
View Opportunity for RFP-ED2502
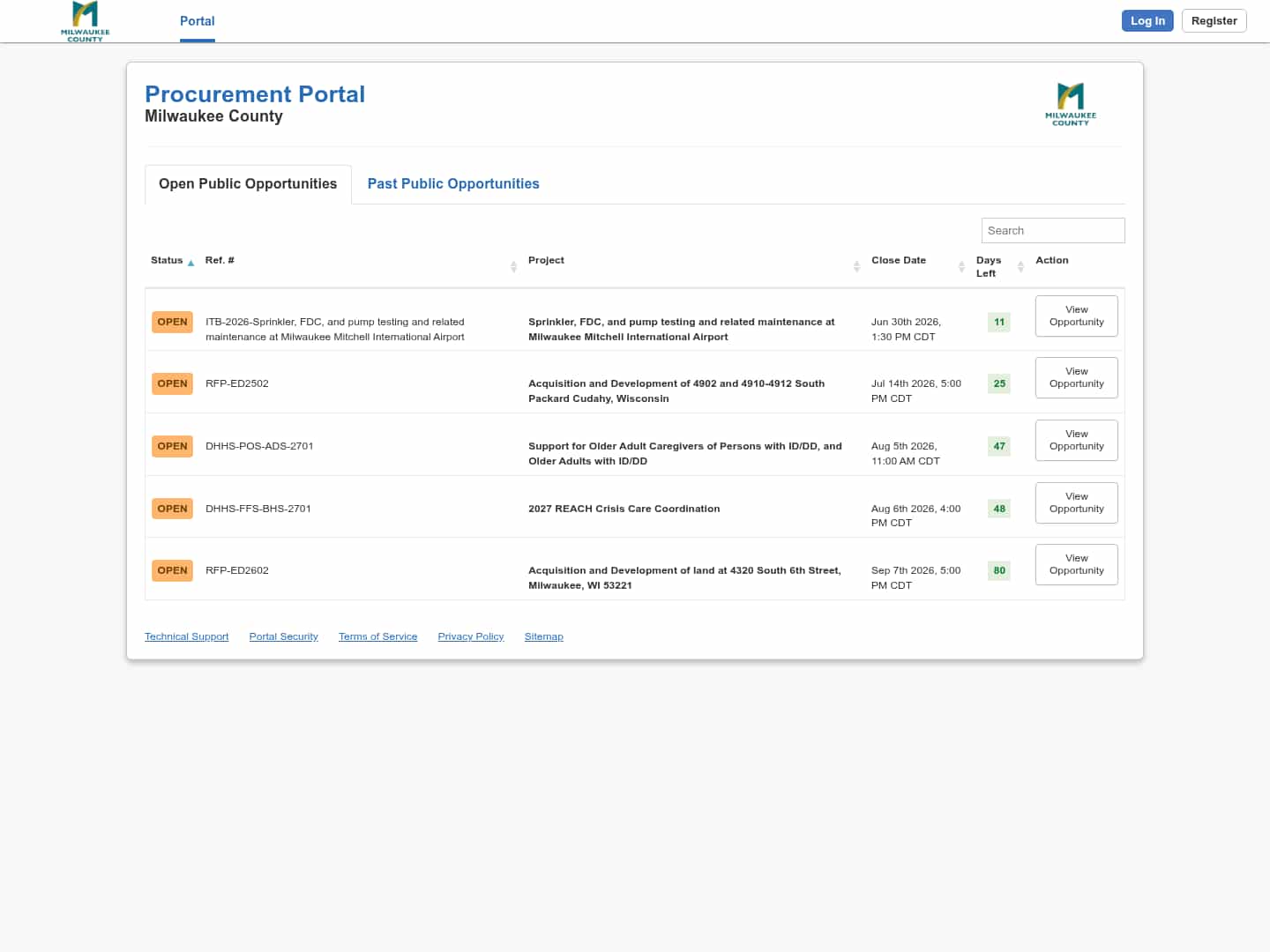[x=1077, y=377]
